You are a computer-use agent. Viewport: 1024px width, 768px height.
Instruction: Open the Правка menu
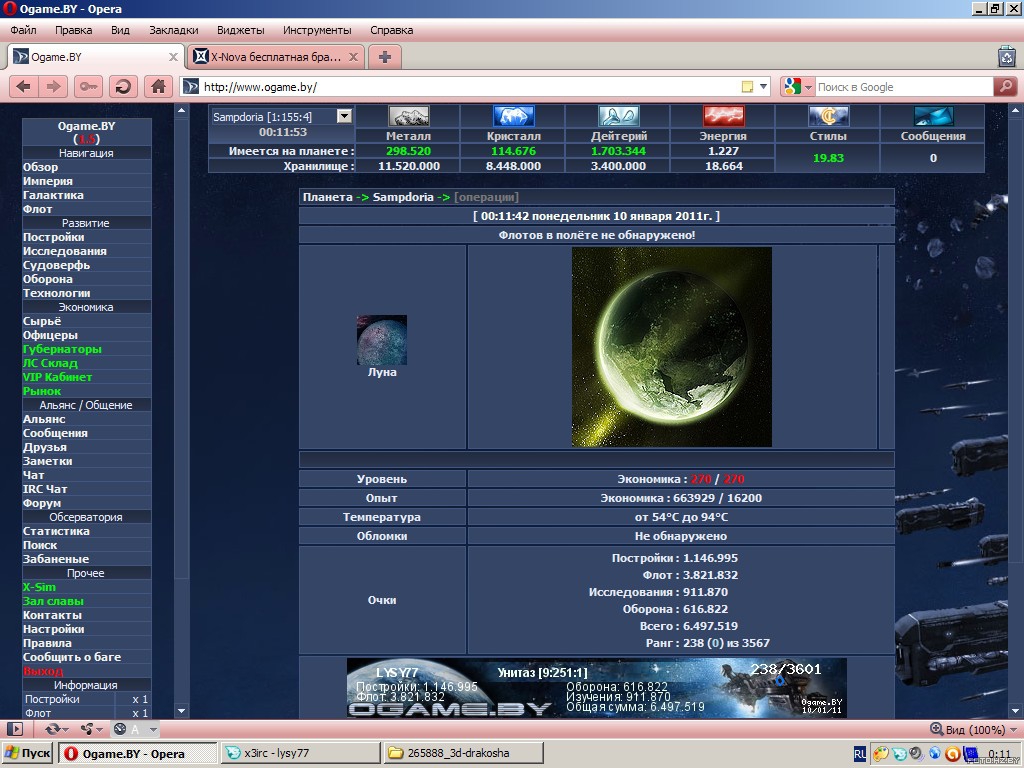(x=74, y=30)
